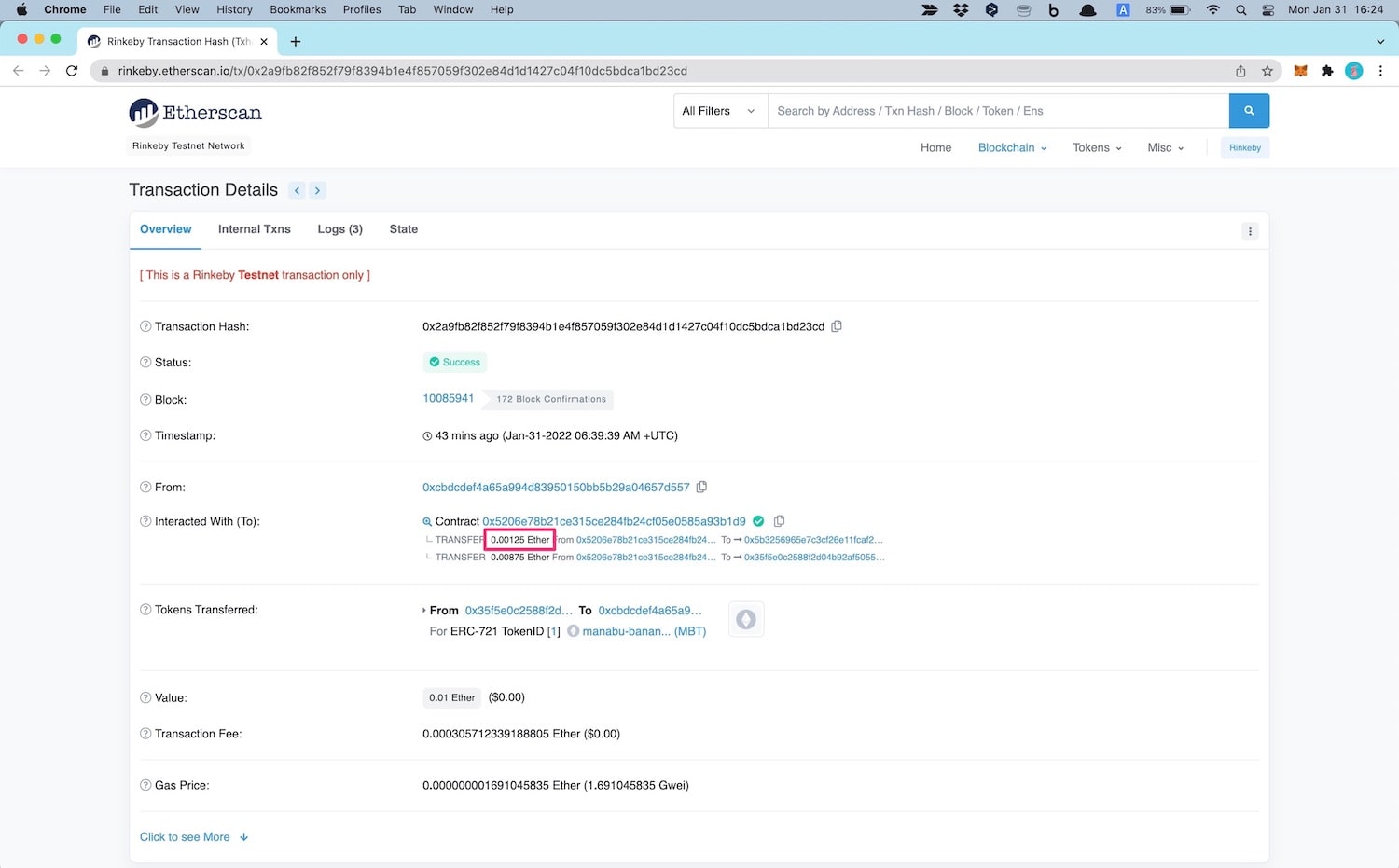Copy the From address to clipboard
This screenshot has height=868, width=1399.
[x=701, y=487]
